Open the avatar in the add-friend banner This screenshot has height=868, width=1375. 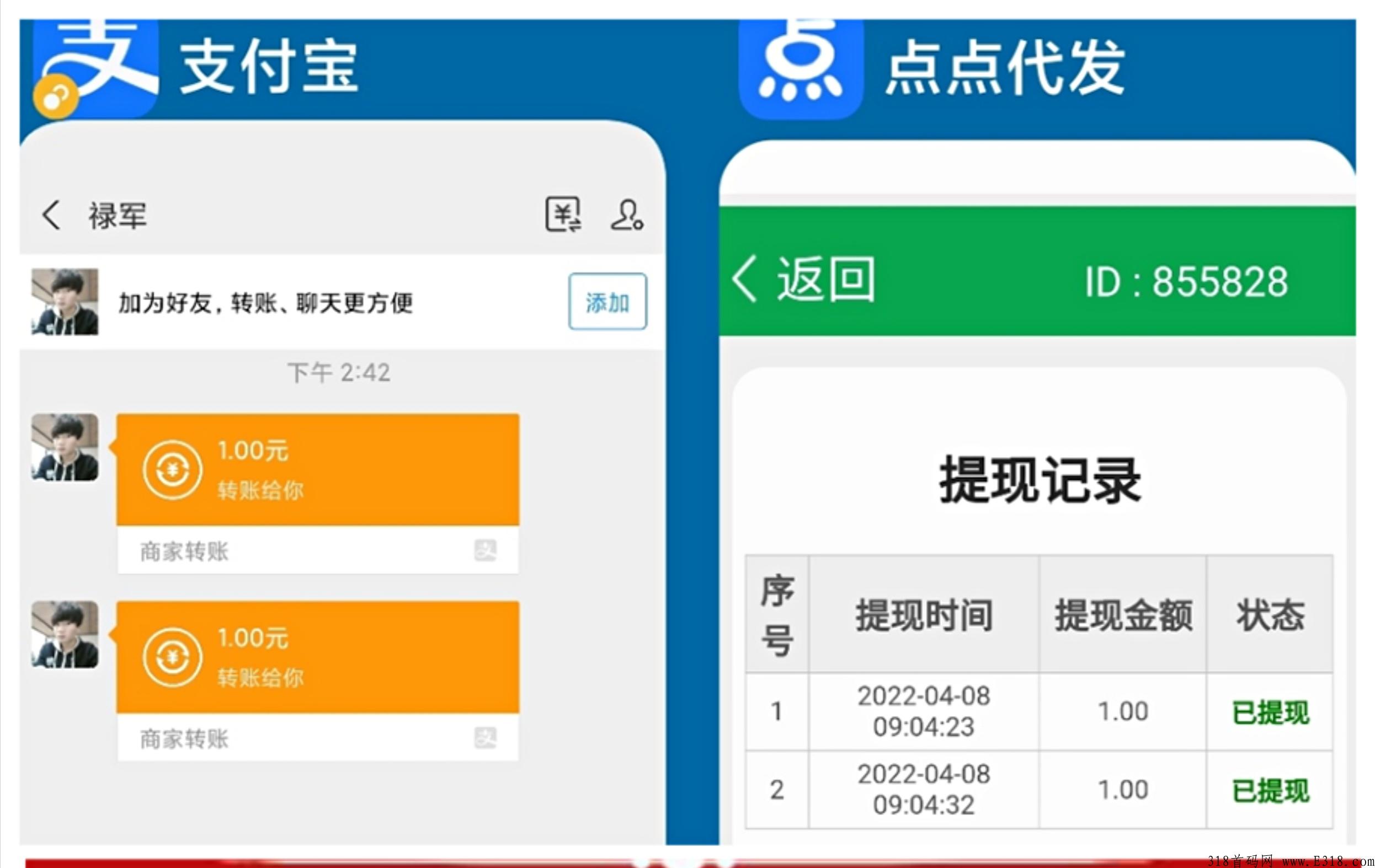pyautogui.click(x=65, y=301)
